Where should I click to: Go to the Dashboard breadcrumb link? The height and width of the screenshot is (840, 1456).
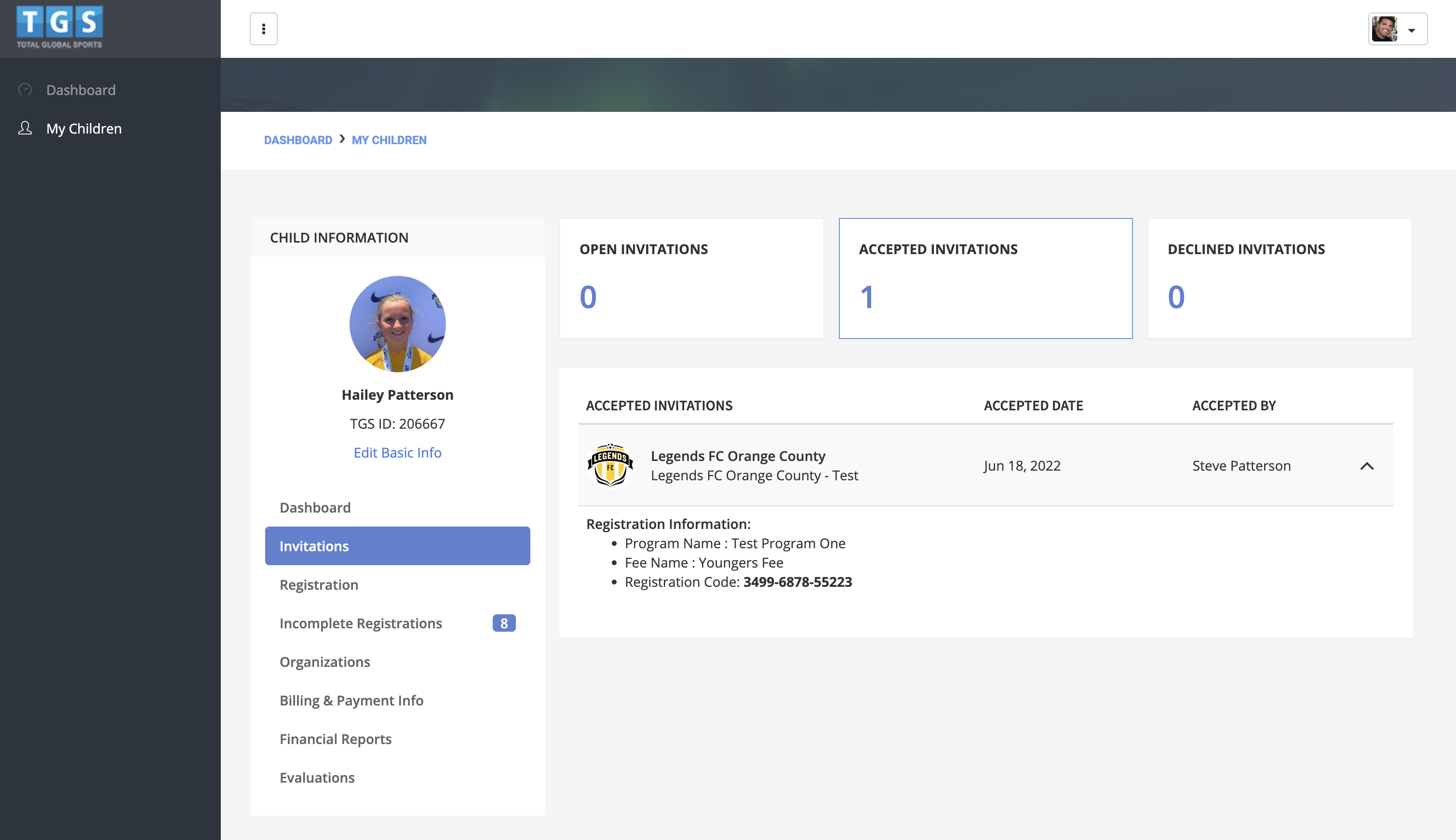point(297,140)
